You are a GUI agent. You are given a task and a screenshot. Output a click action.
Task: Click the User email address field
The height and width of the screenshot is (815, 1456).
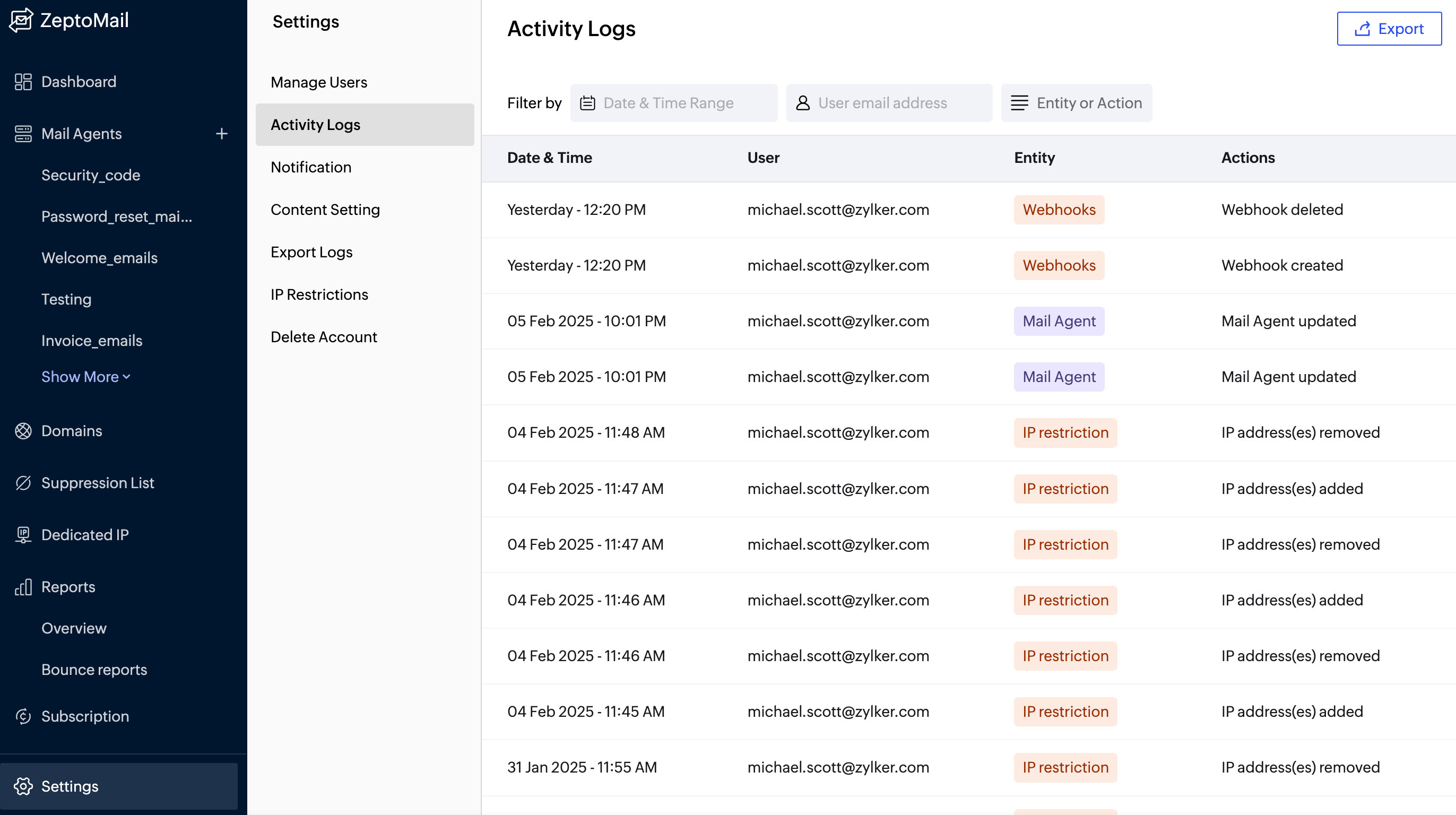click(x=889, y=103)
